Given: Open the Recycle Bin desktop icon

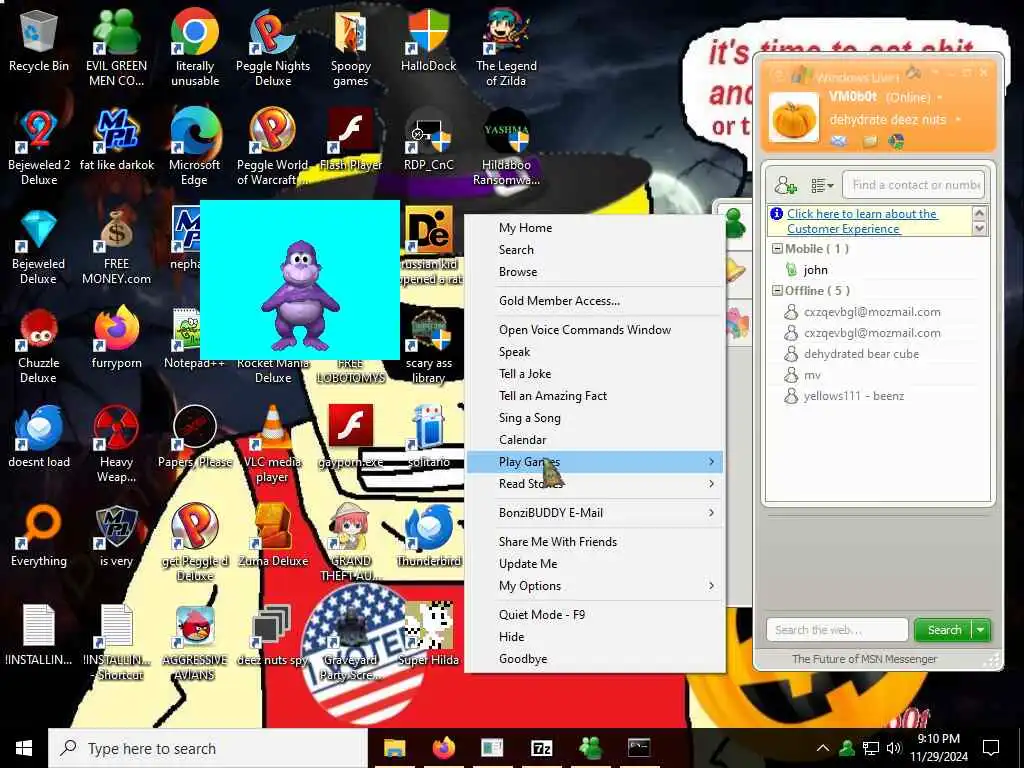Looking at the screenshot, I should pos(39,42).
